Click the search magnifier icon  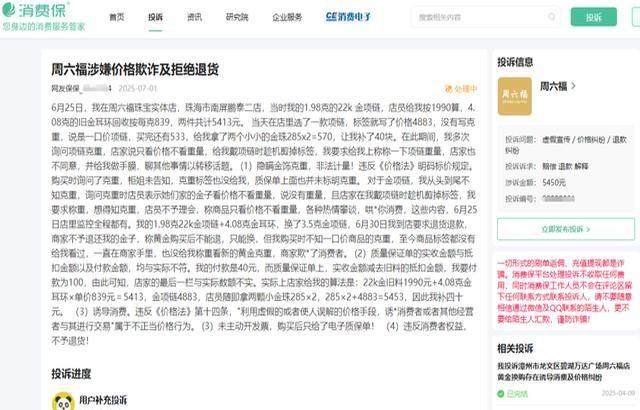(551, 17)
